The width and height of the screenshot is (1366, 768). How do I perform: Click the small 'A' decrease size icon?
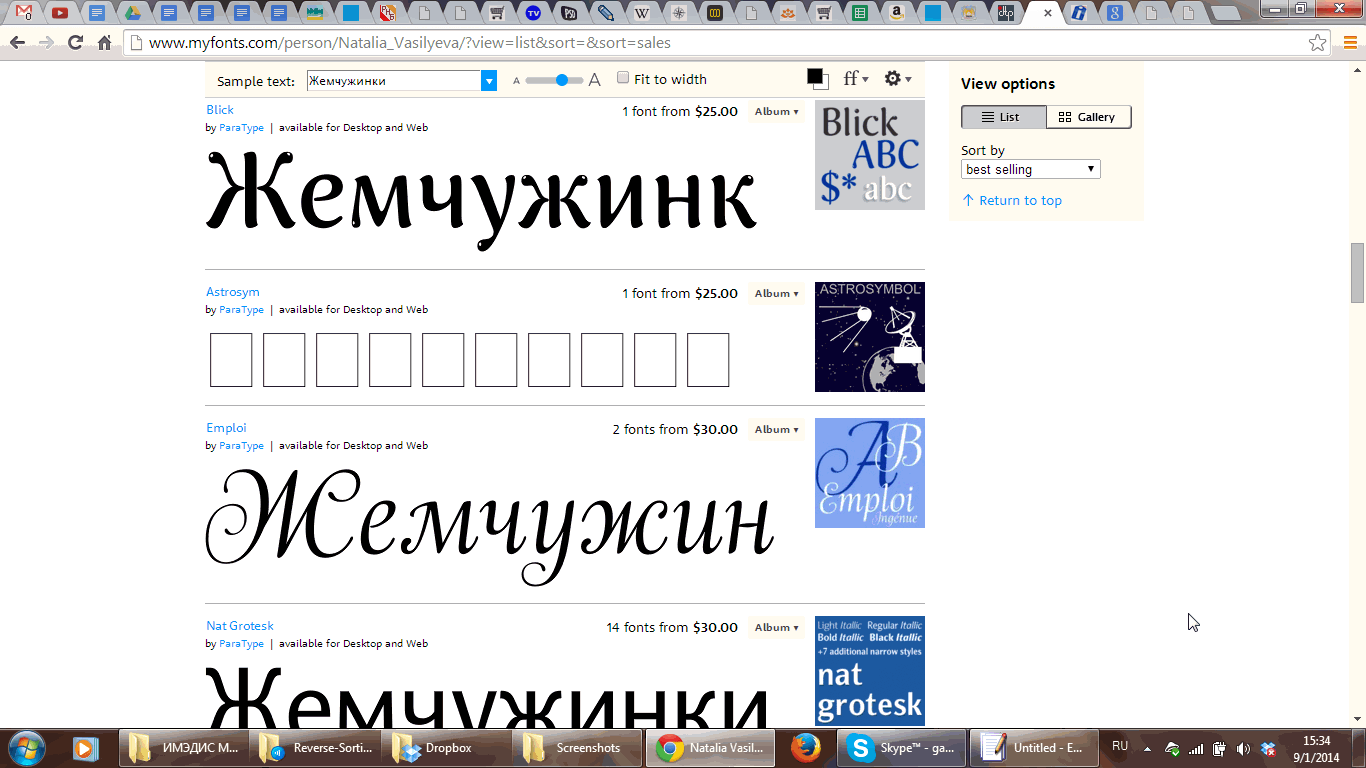click(x=517, y=81)
